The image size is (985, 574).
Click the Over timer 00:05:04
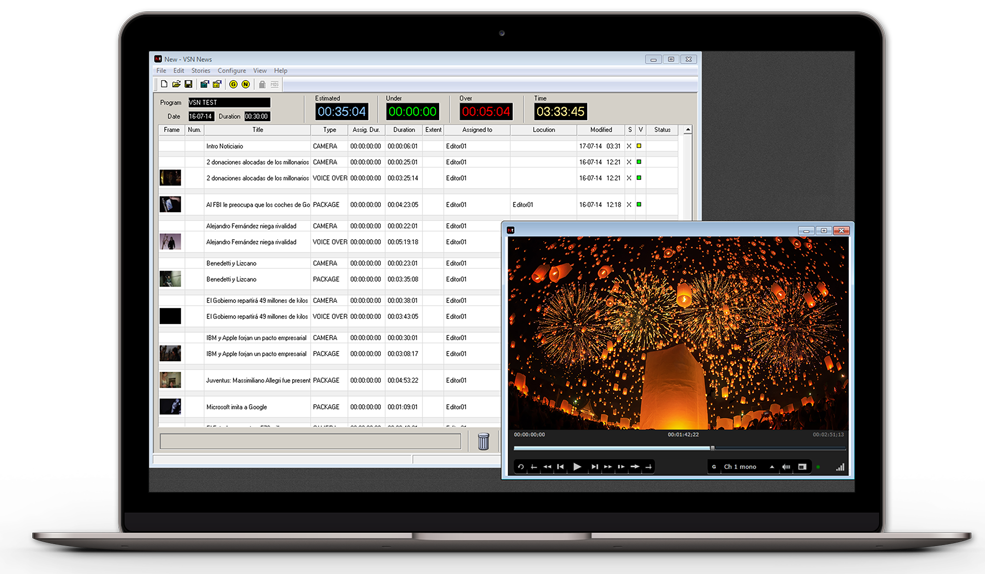pyautogui.click(x=486, y=112)
